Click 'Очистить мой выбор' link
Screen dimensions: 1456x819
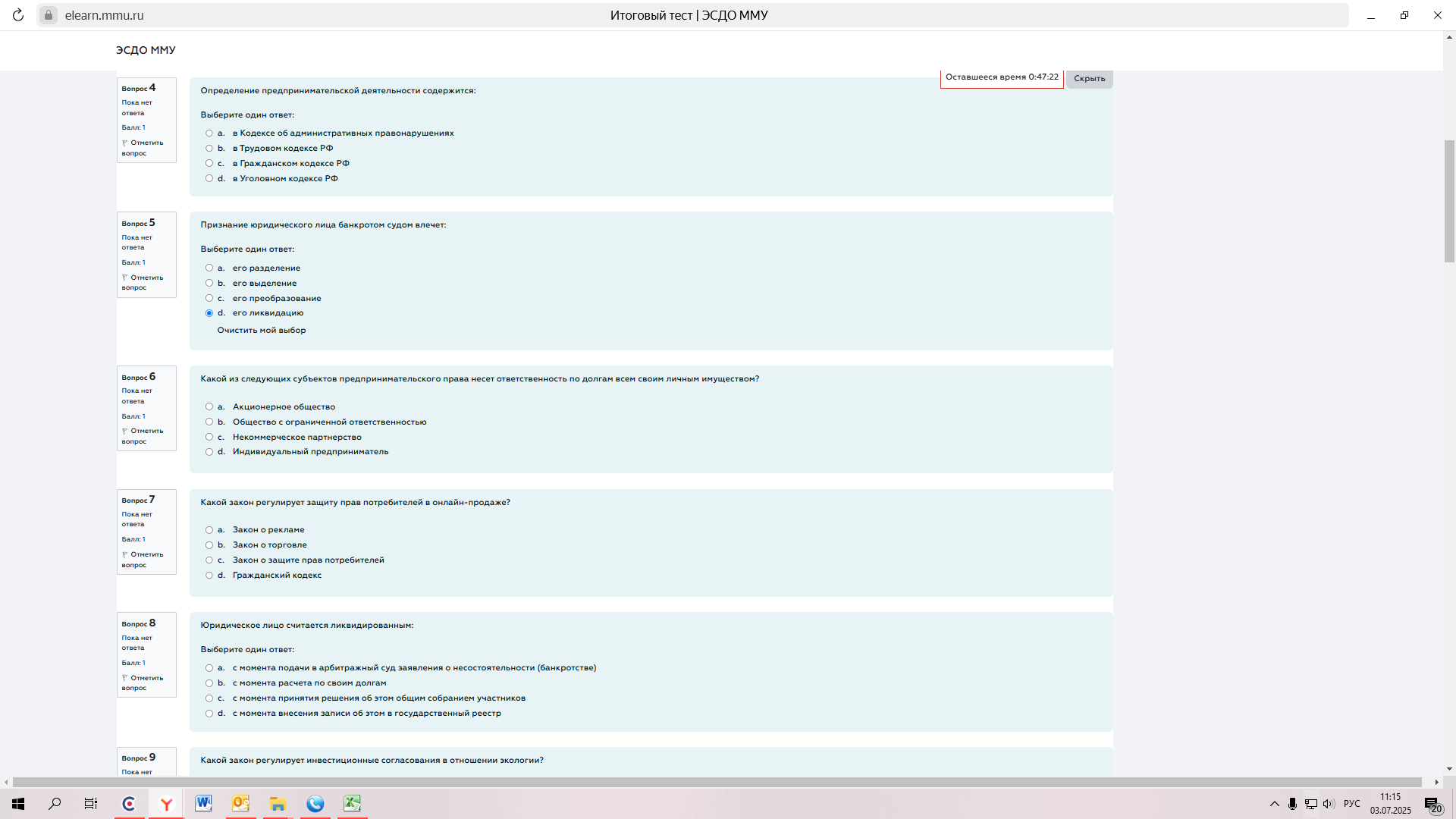[x=262, y=331]
